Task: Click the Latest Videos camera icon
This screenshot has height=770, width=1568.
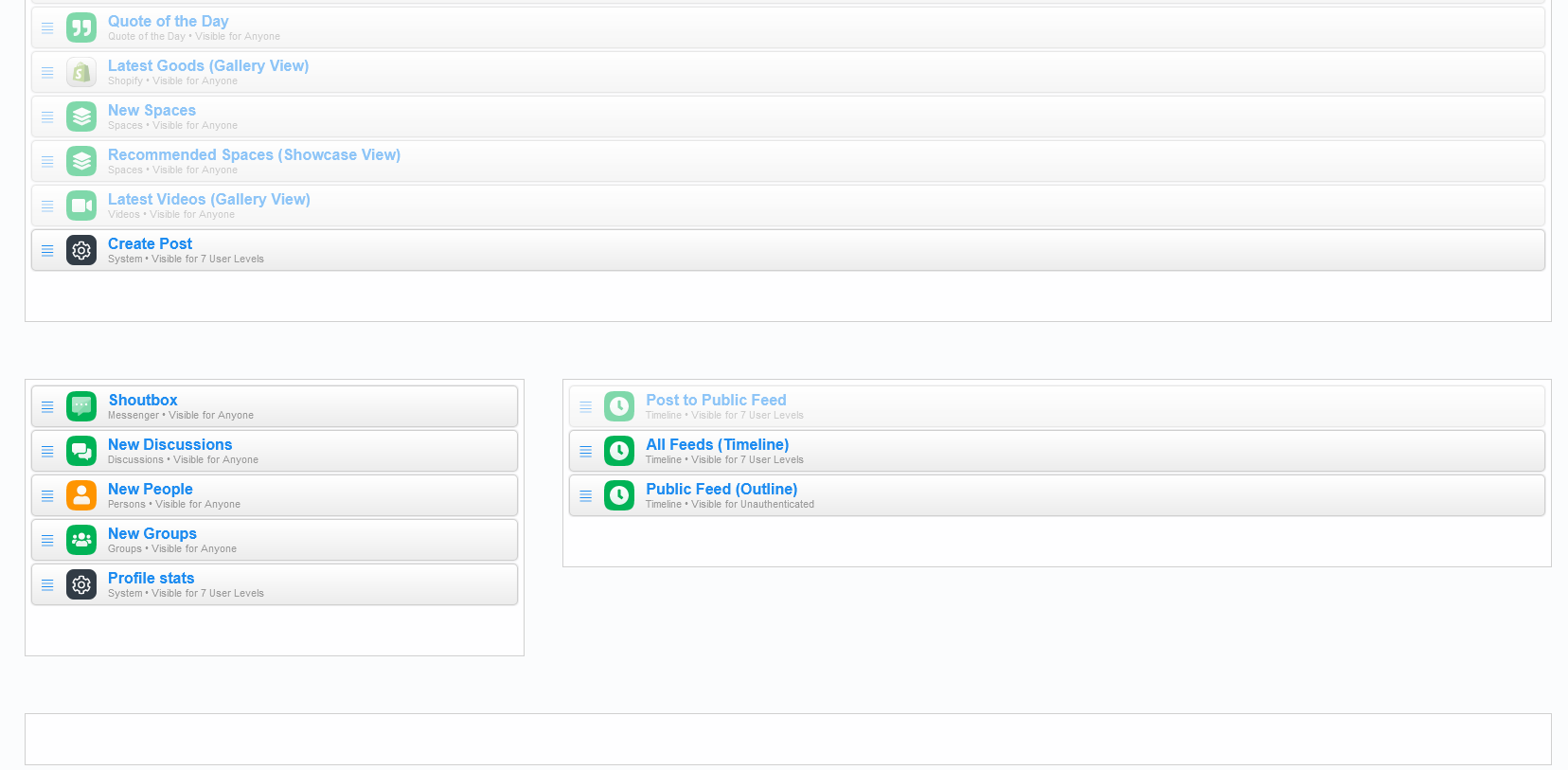Action: (x=81, y=206)
